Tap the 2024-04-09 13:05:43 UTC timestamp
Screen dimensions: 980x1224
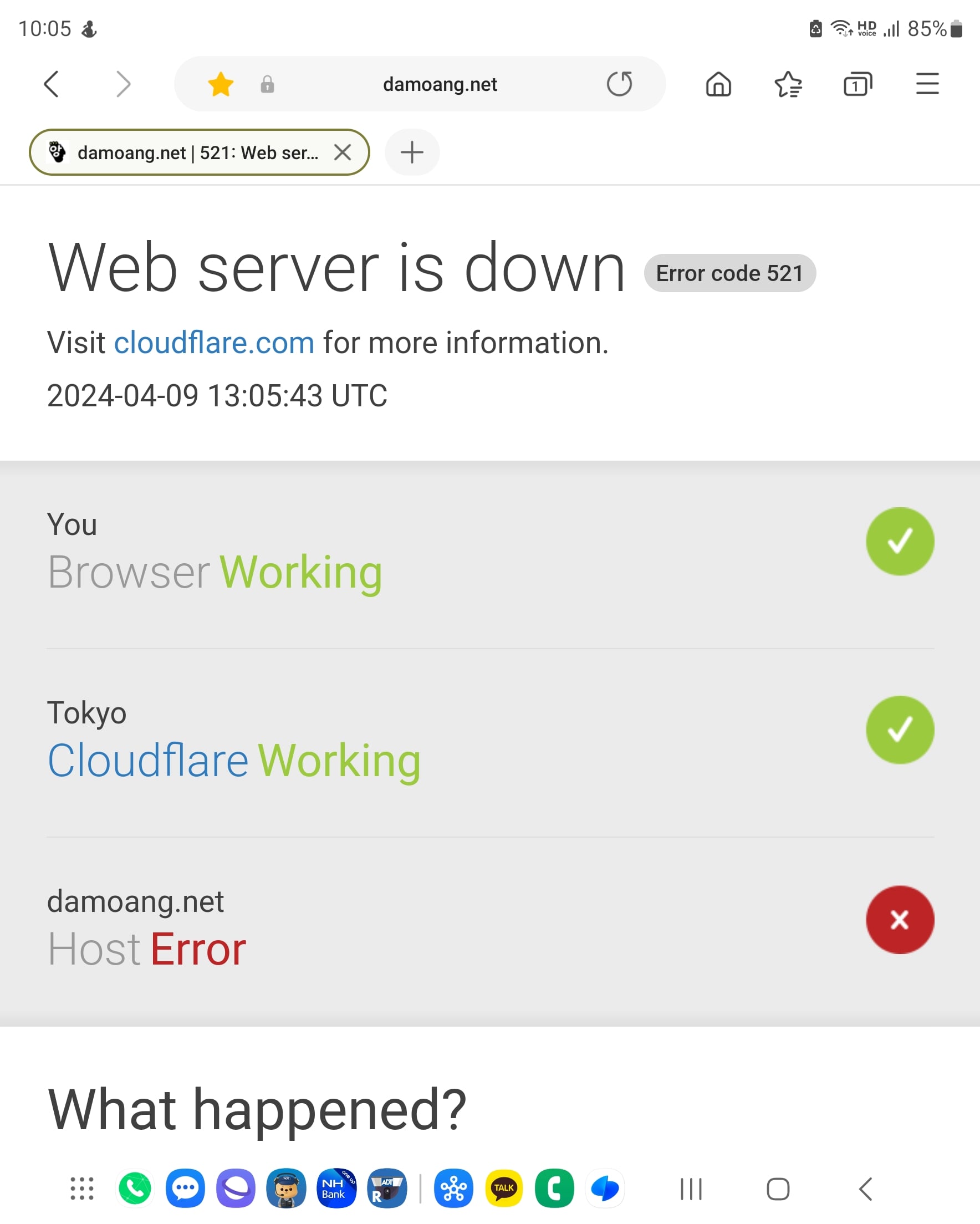217,396
